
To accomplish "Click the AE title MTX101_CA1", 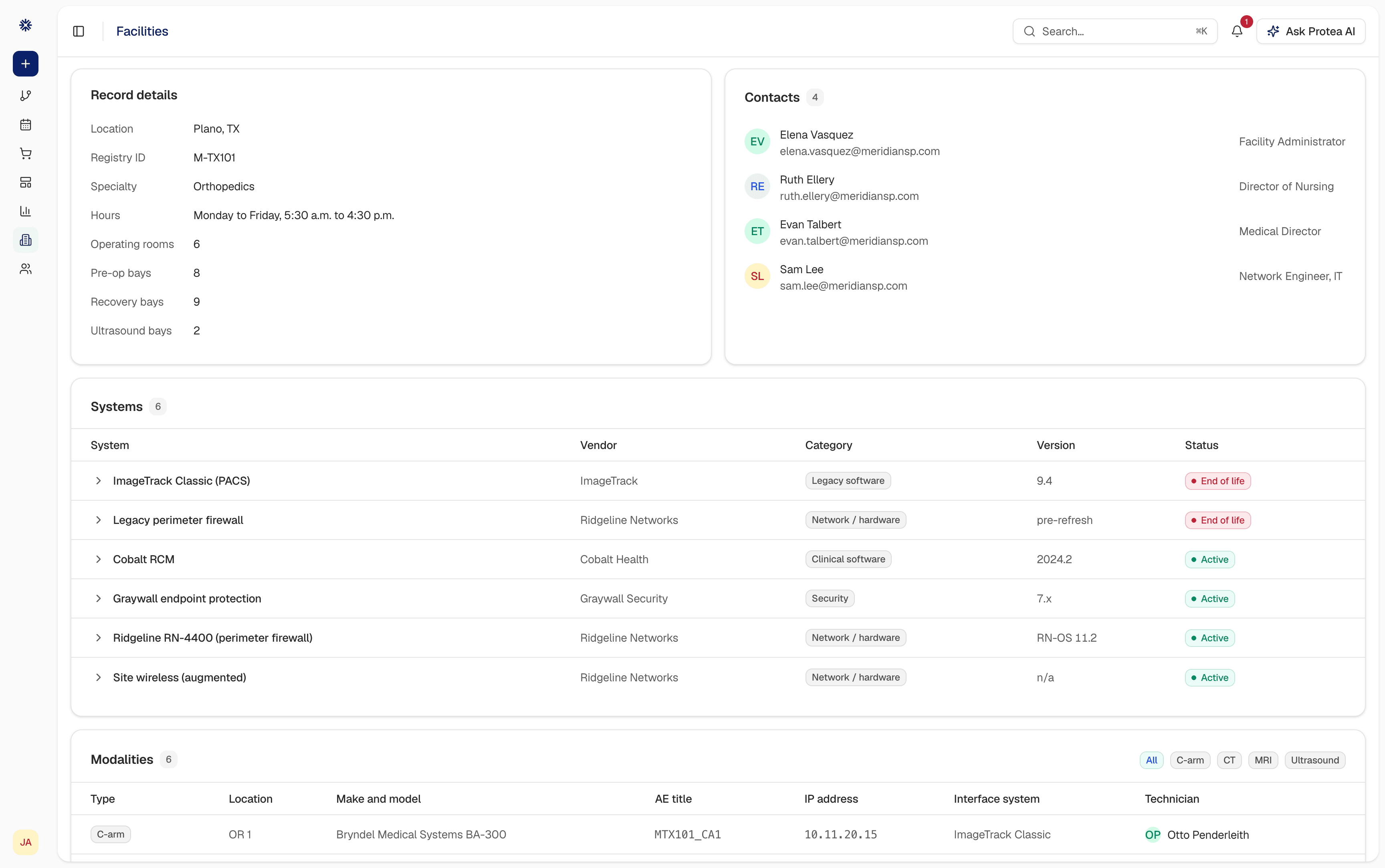I will 687,835.
